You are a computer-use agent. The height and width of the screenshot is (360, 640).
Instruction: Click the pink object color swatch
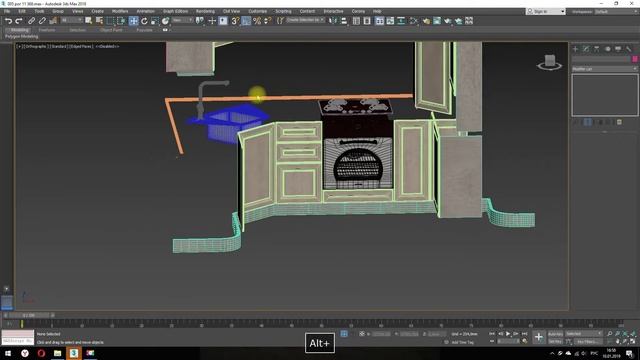(x=635, y=59)
